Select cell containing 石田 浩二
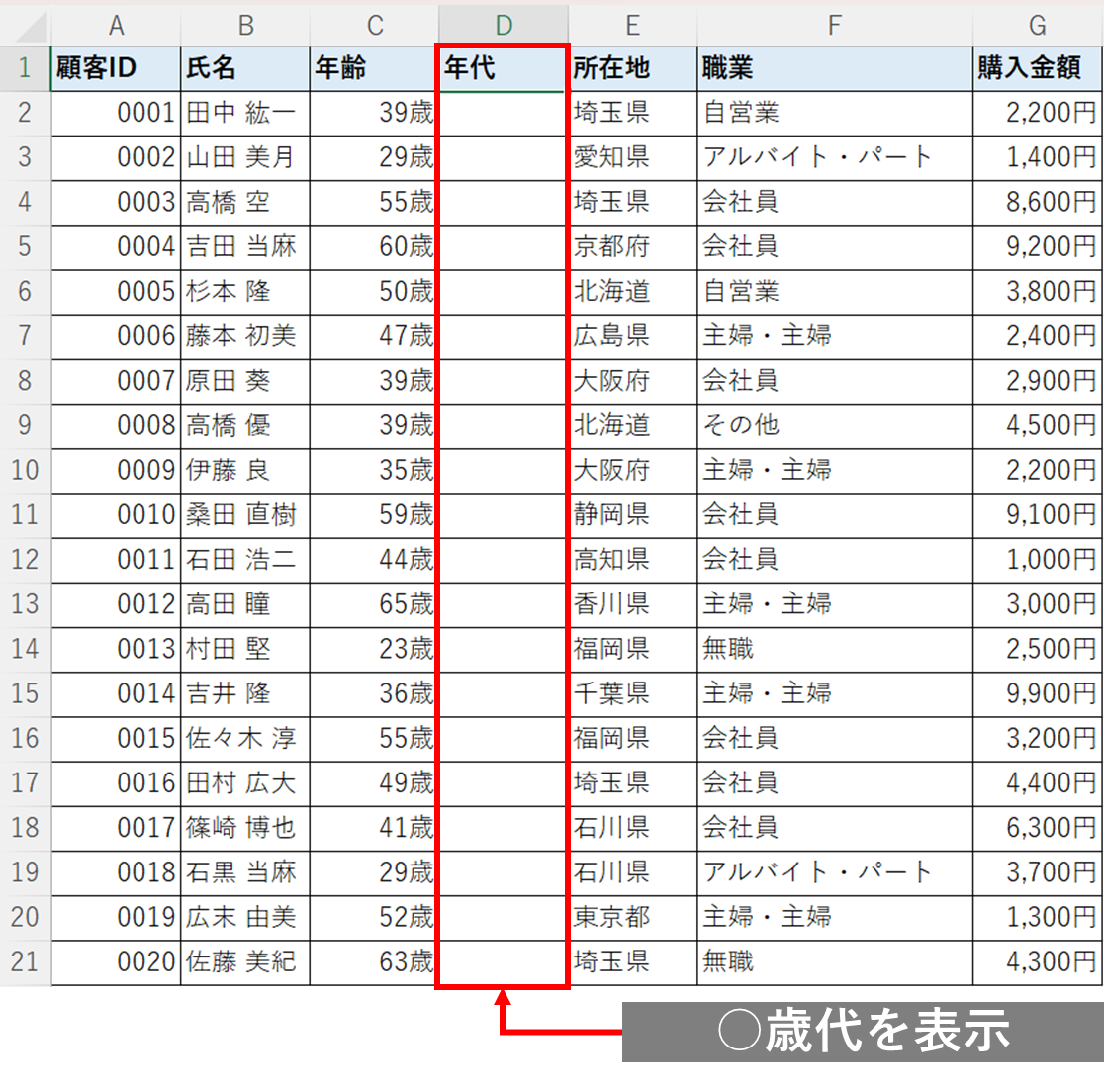Image resolution: width=1104 pixels, height=1092 pixels. tap(245, 560)
